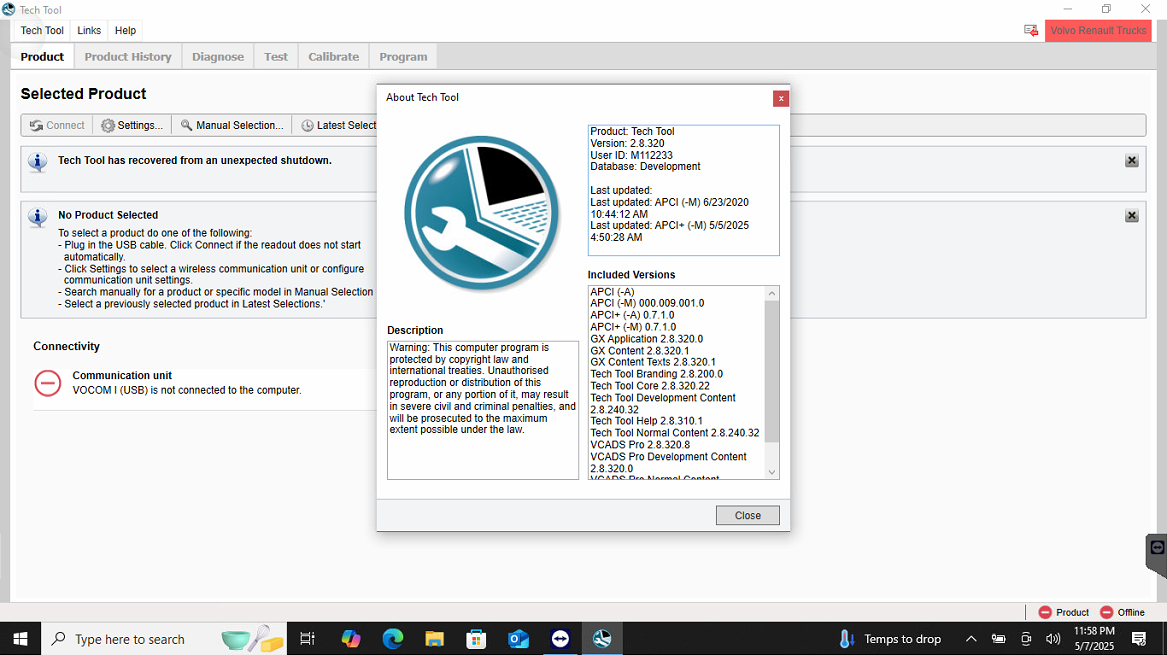The width and height of the screenshot is (1167, 655).
Task: Select 'Tech Tool Help 2.8.310.1' entry
Action: tap(646, 421)
